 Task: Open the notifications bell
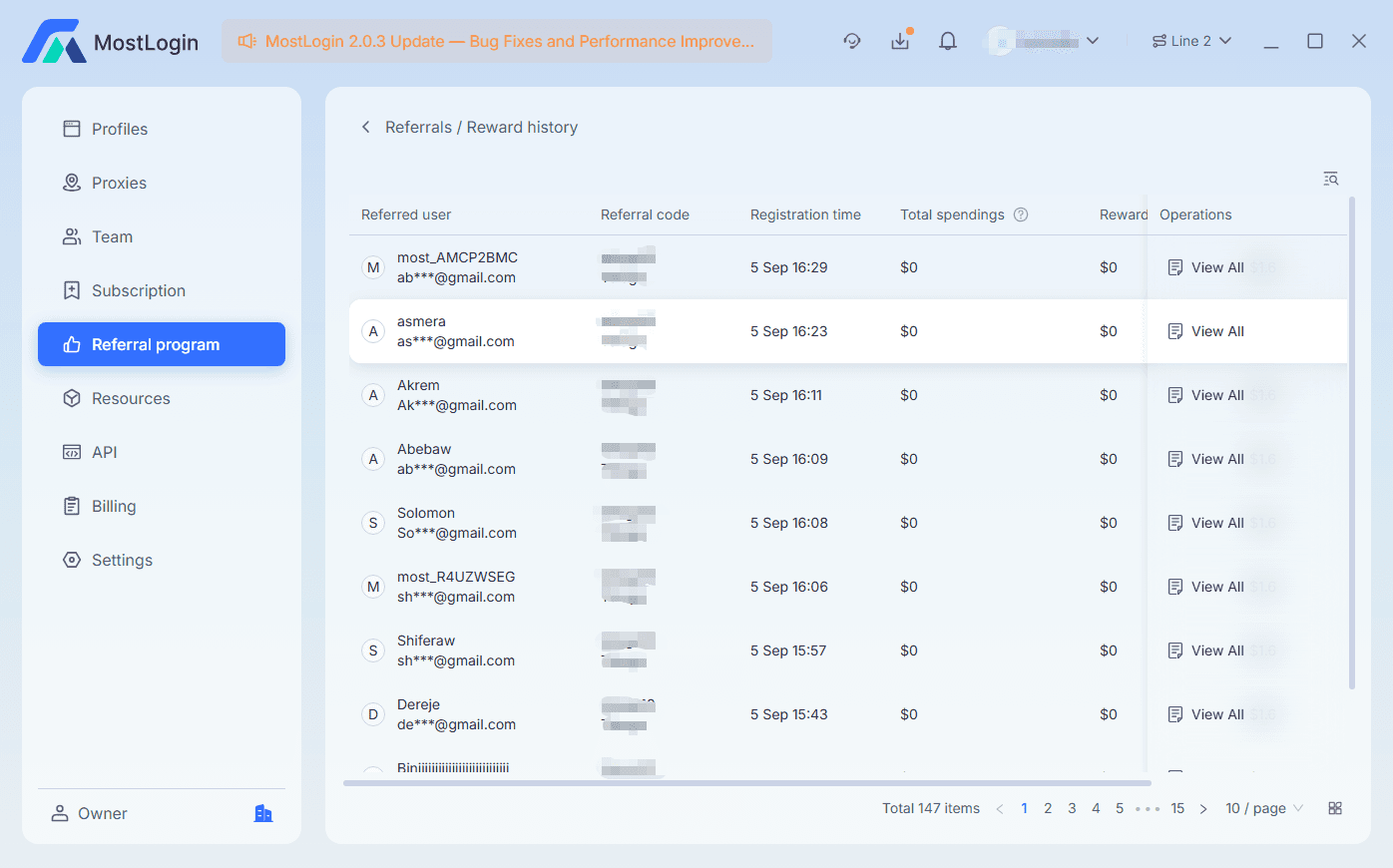[948, 41]
